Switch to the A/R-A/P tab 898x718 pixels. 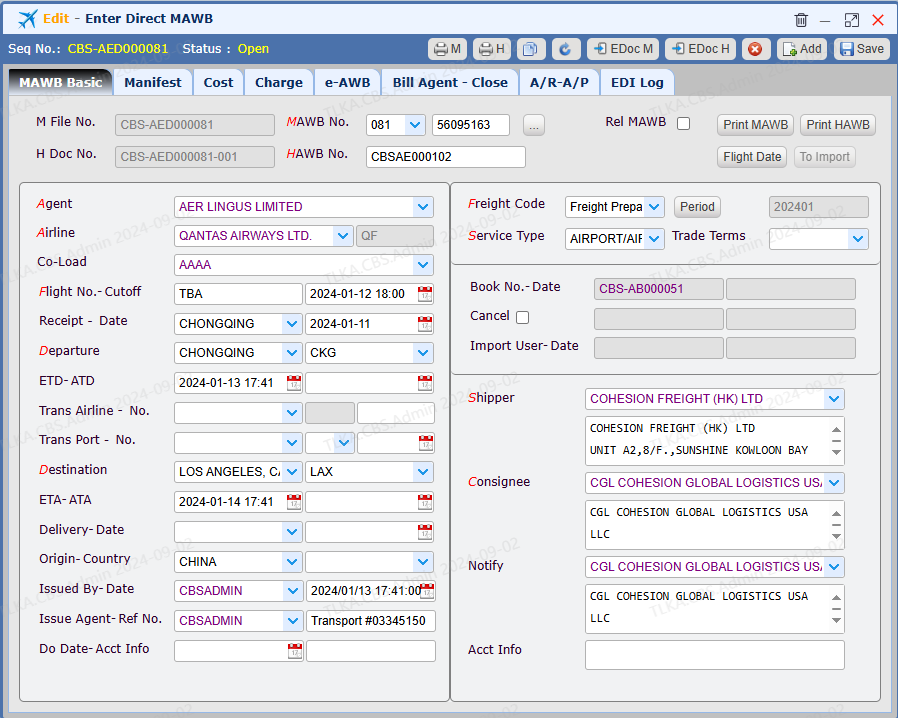tap(559, 82)
